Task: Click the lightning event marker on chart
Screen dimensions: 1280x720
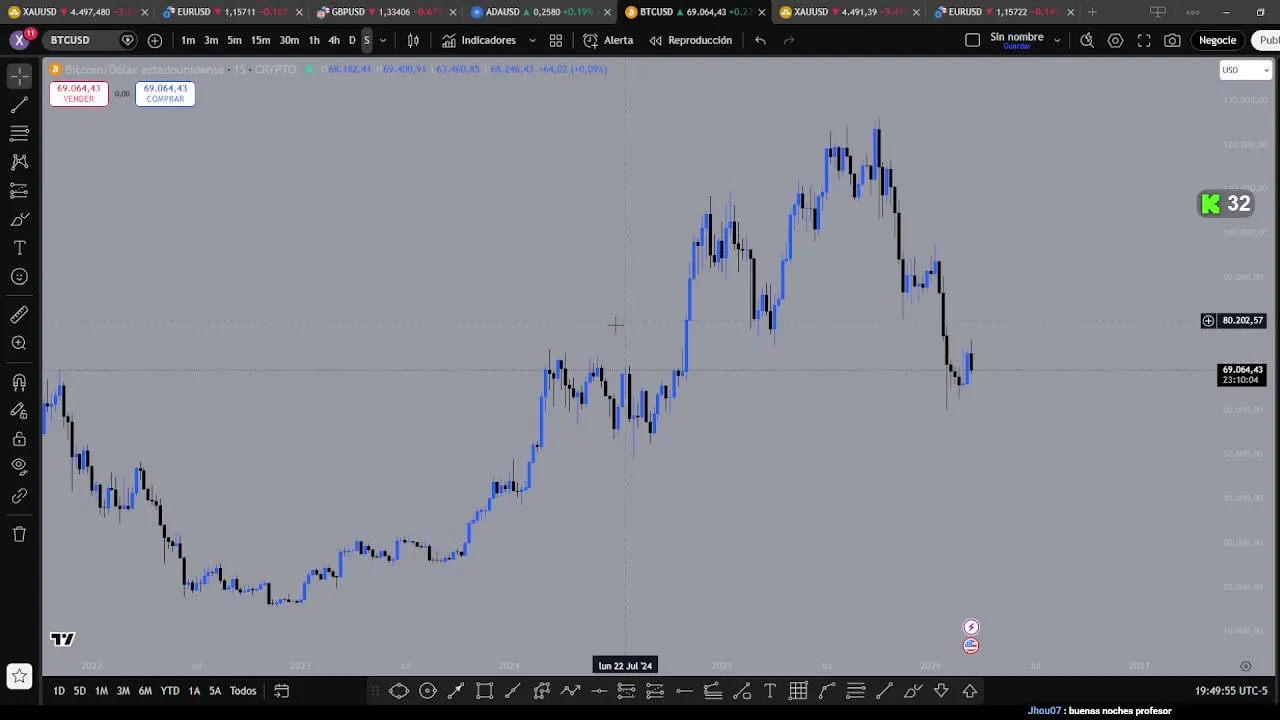Action: (x=971, y=627)
